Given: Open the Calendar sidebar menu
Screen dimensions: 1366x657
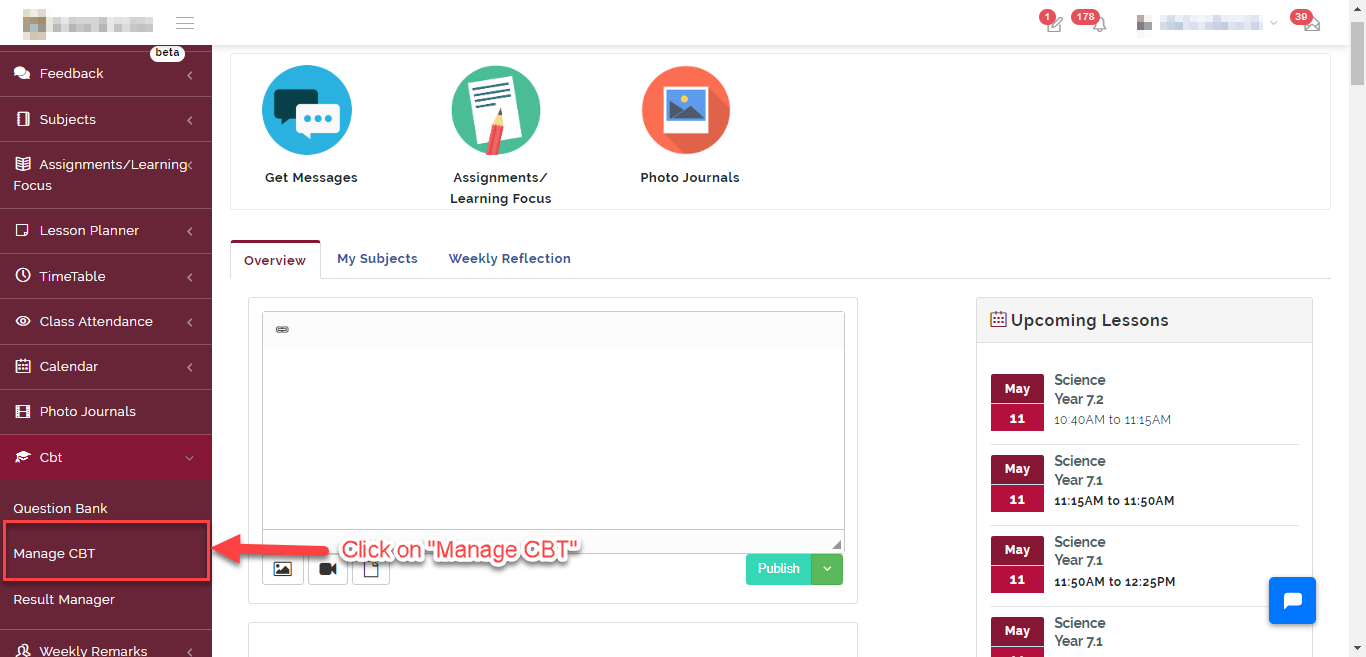Looking at the screenshot, I should coord(106,367).
